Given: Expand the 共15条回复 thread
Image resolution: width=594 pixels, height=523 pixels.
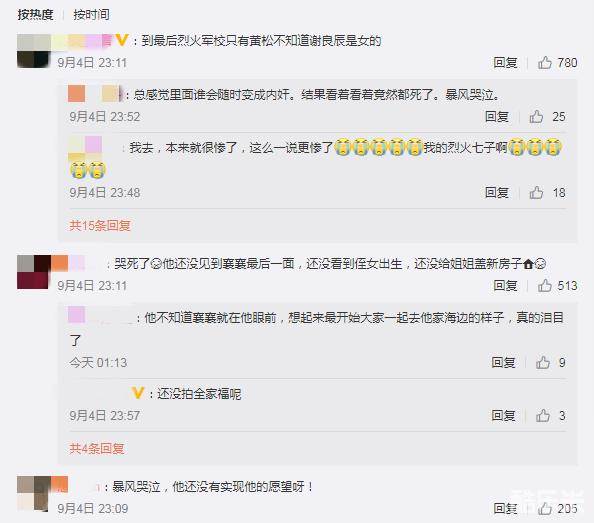Looking at the screenshot, I should pyautogui.click(x=100, y=226).
